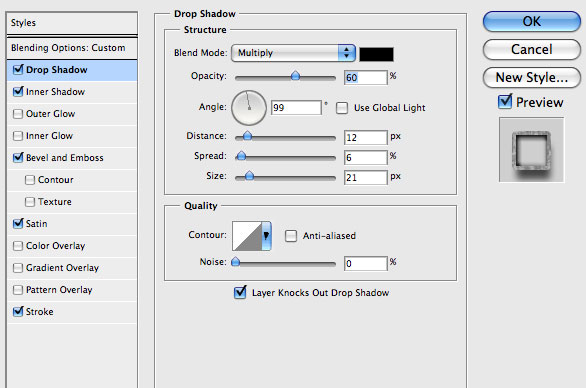Click the Spread slider handle
Image resolution: width=586 pixels, height=388 pixels.
pos(241,155)
